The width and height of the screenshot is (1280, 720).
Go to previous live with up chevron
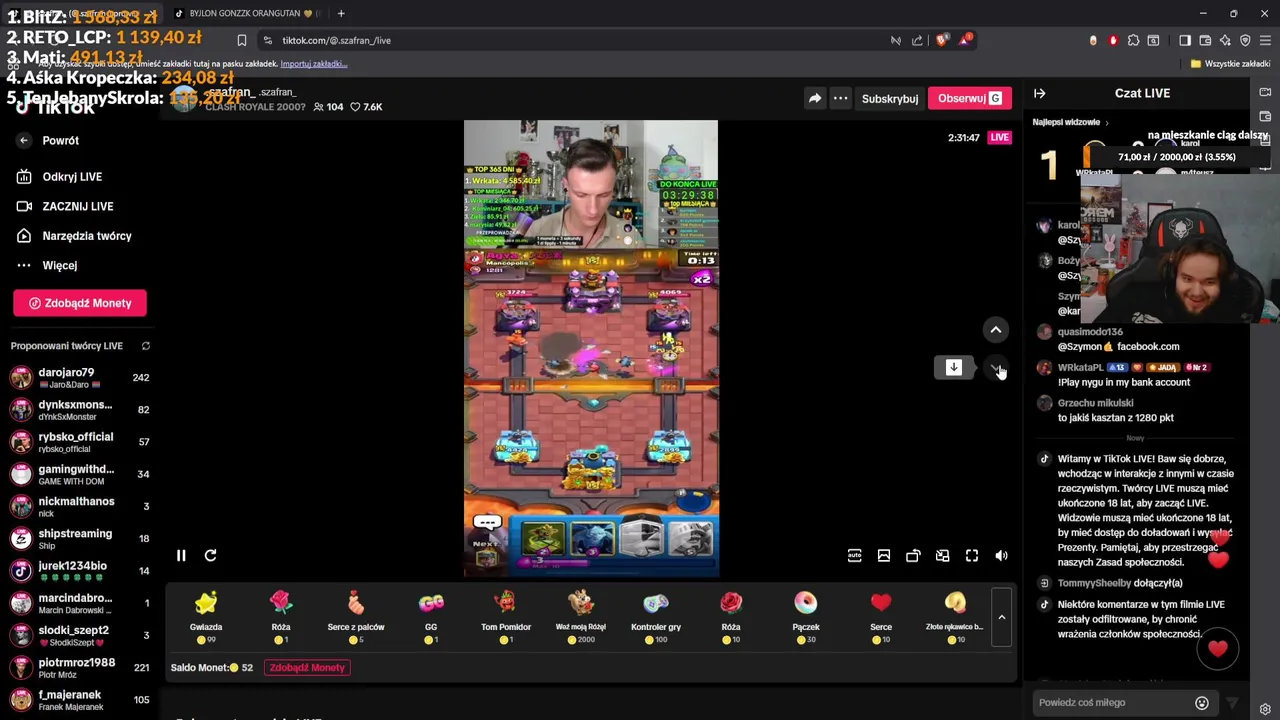[x=996, y=330]
